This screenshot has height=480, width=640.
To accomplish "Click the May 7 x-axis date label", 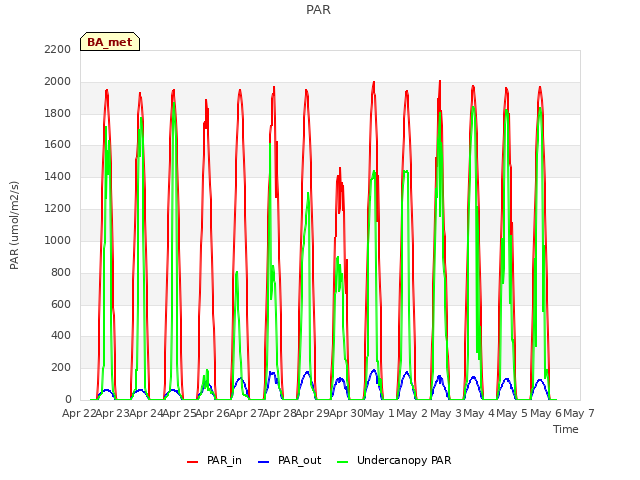I will 579,413.
